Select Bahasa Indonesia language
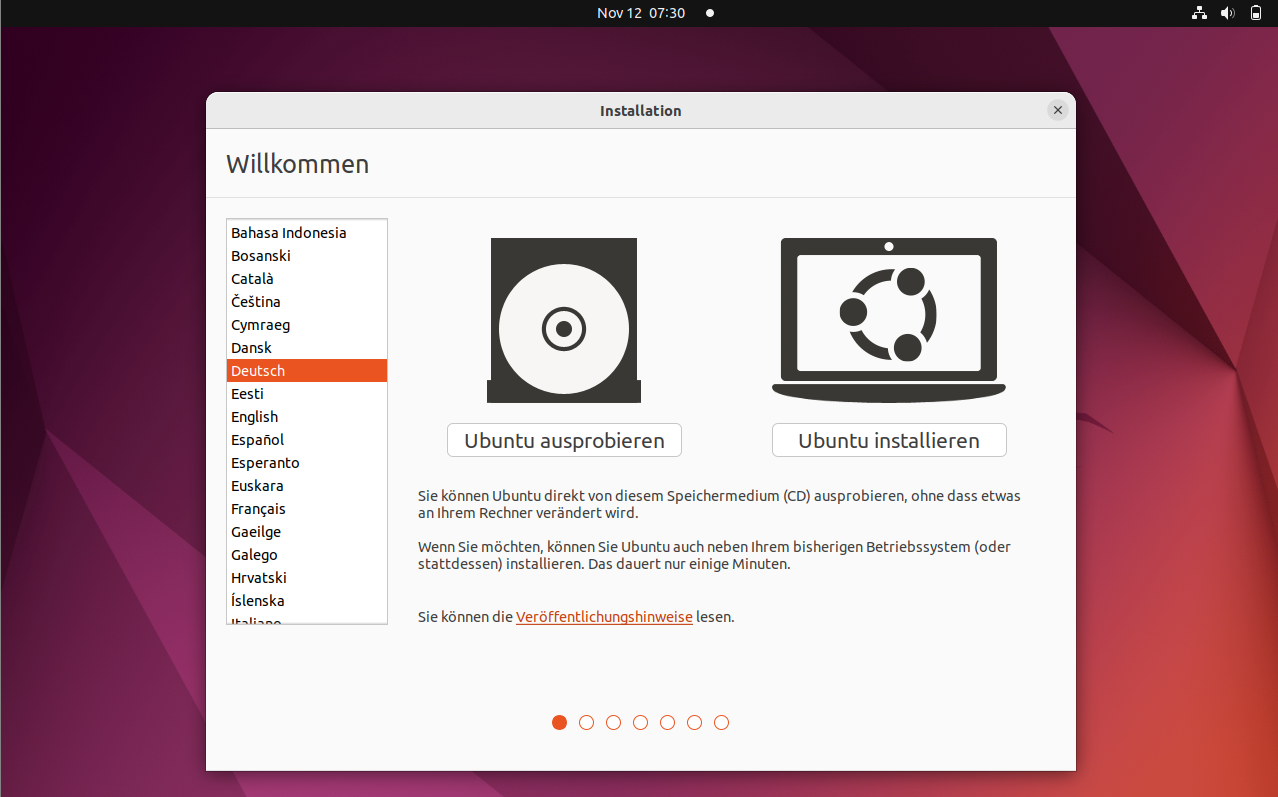This screenshot has width=1278, height=797. pyautogui.click(x=288, y=233)
